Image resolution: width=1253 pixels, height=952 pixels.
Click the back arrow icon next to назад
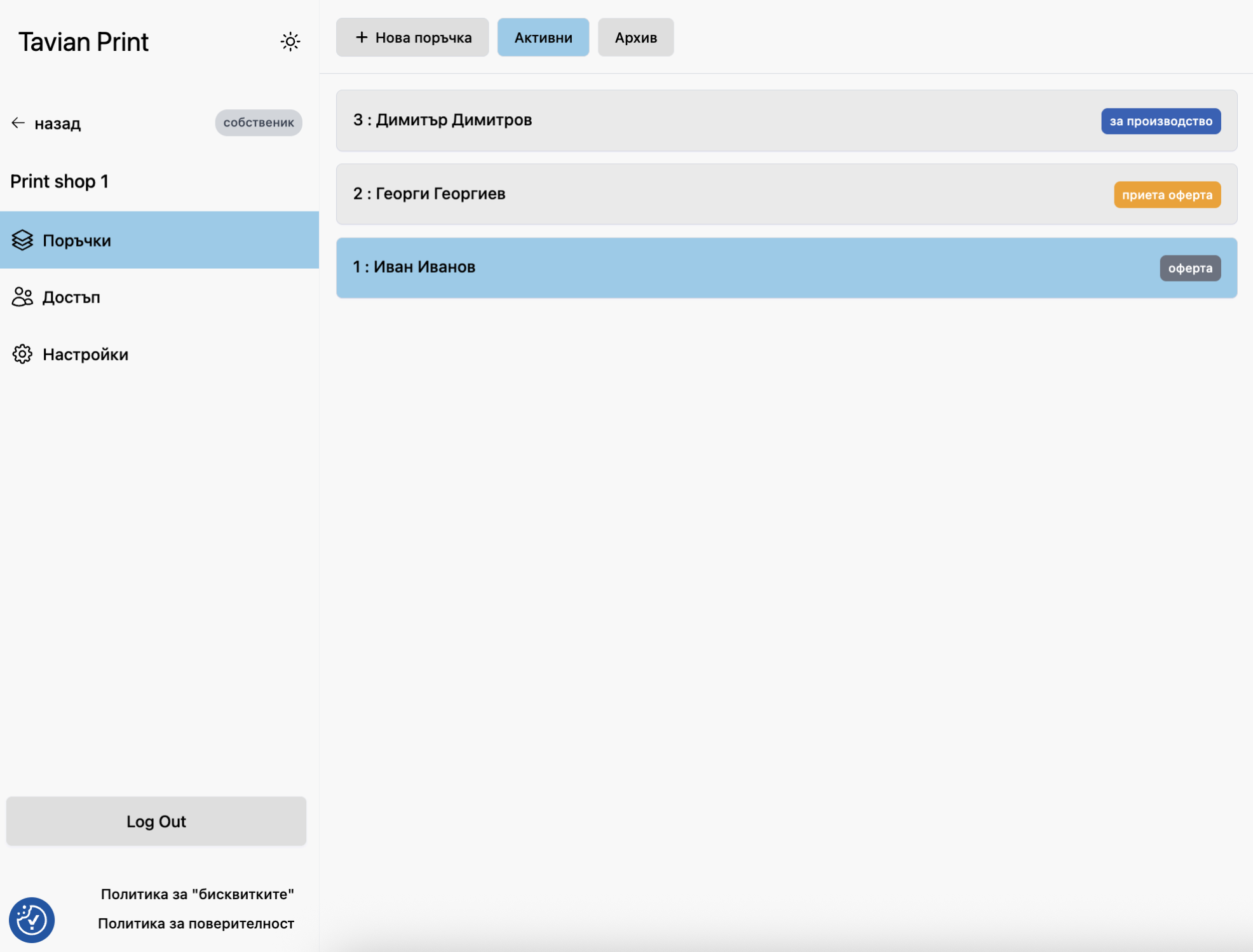18,123
